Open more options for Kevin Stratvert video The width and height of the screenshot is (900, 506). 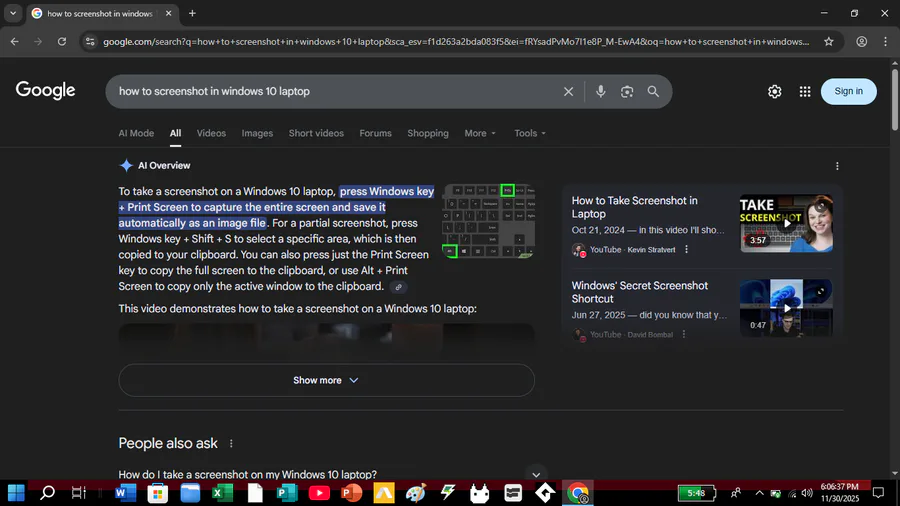[x=686, y=250]
